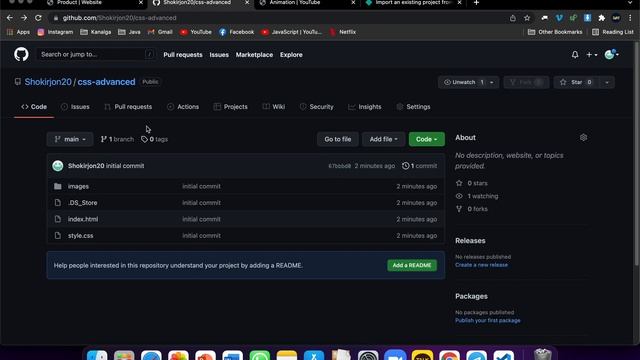This screenshot has width=640, height=360.
Task: Open the Actions tab
Action: pos(183,107)
